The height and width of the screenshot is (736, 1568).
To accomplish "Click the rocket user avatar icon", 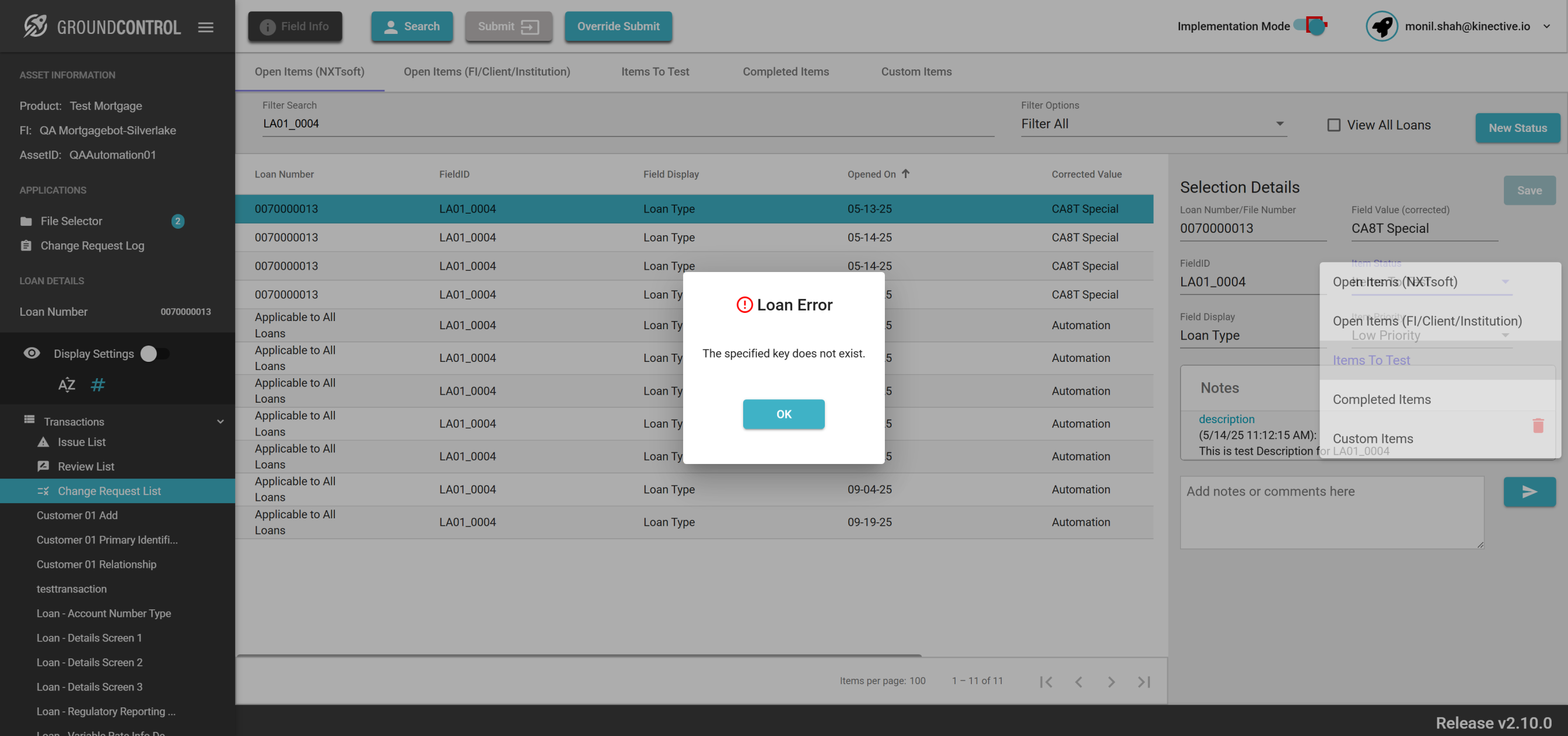I will tap(1381, 26).
